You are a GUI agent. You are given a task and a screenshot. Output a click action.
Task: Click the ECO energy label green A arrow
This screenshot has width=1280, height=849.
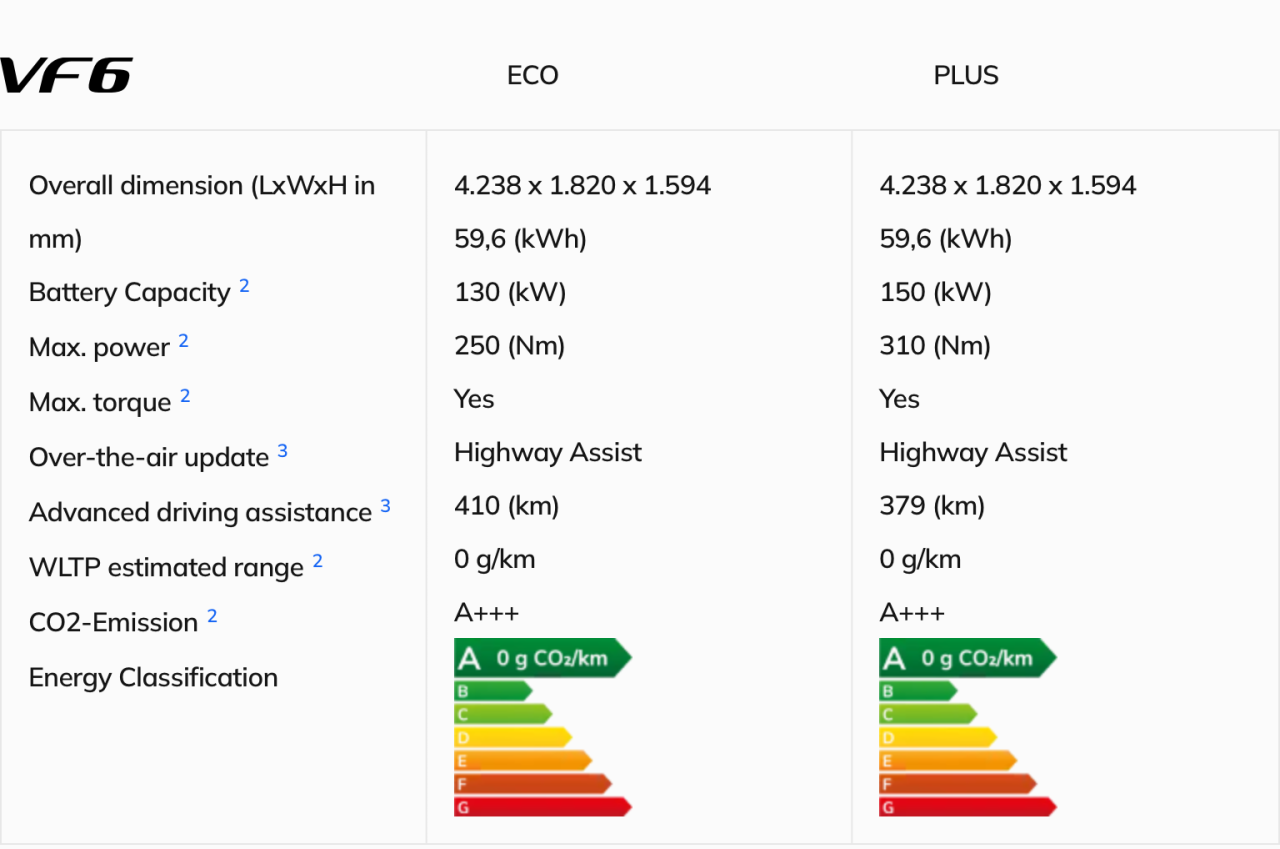coord(543,658)
